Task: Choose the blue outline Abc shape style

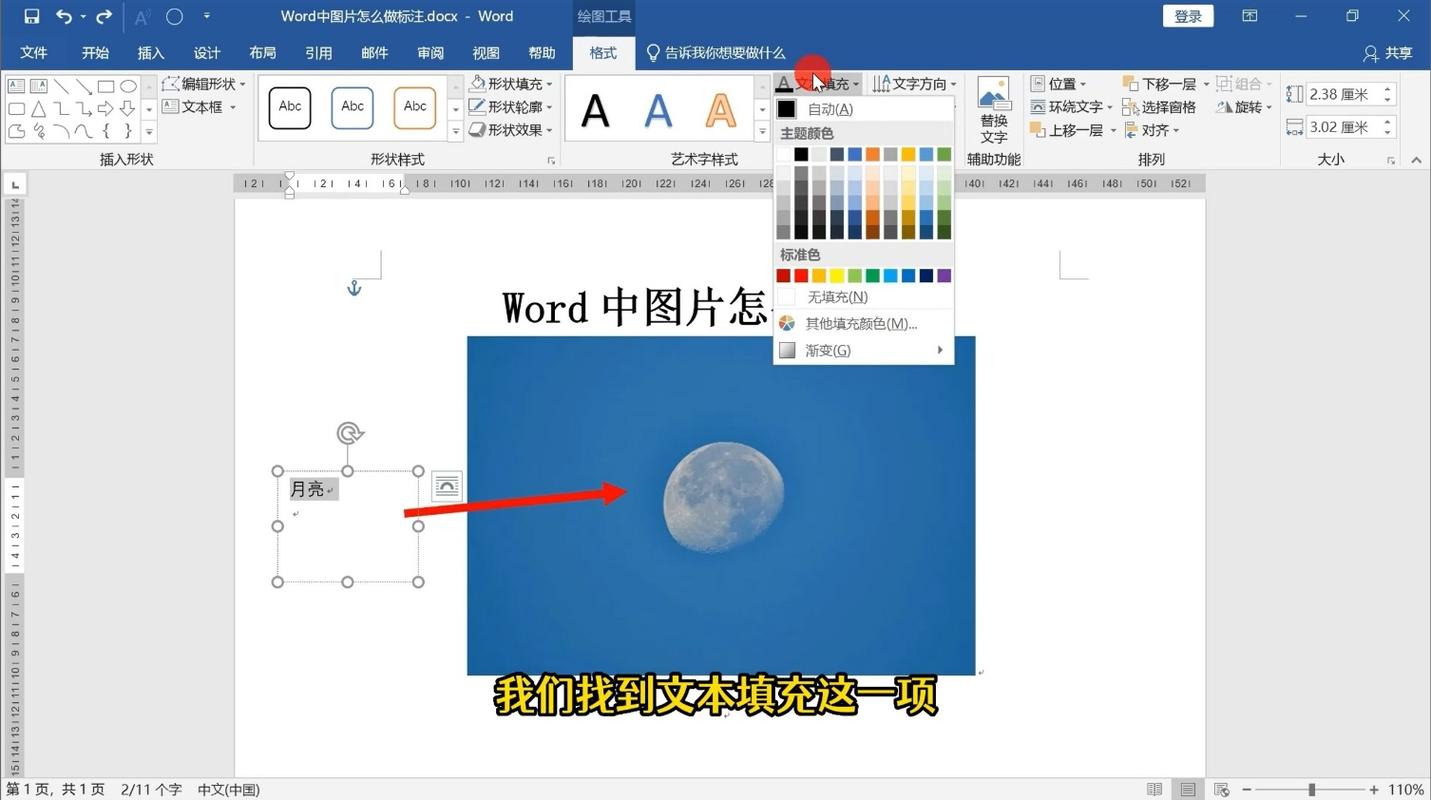Action: pyautogui.click(x=352, y=107)
